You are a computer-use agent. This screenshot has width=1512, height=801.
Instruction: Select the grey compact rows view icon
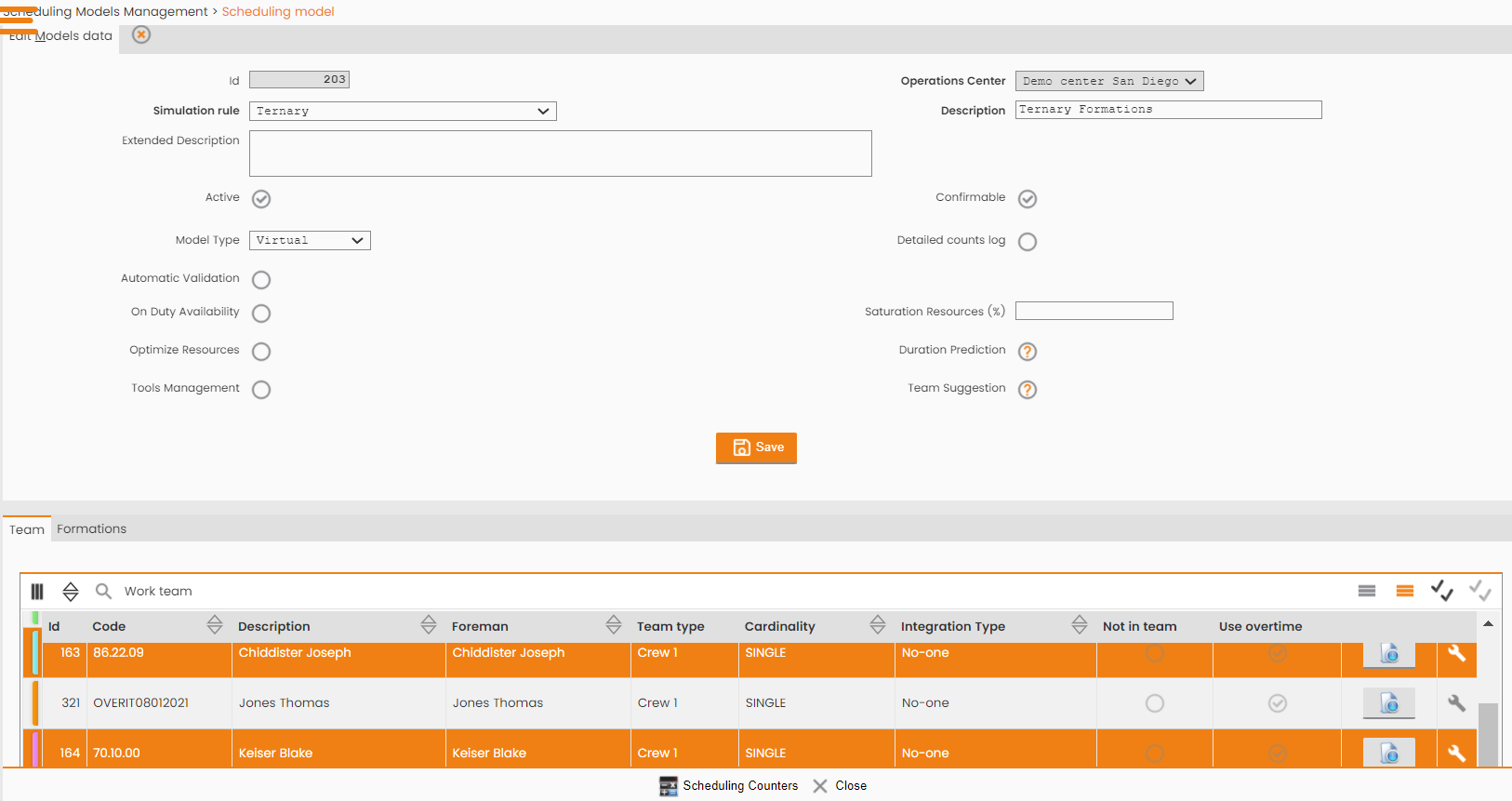click(x=1367, y=591)
